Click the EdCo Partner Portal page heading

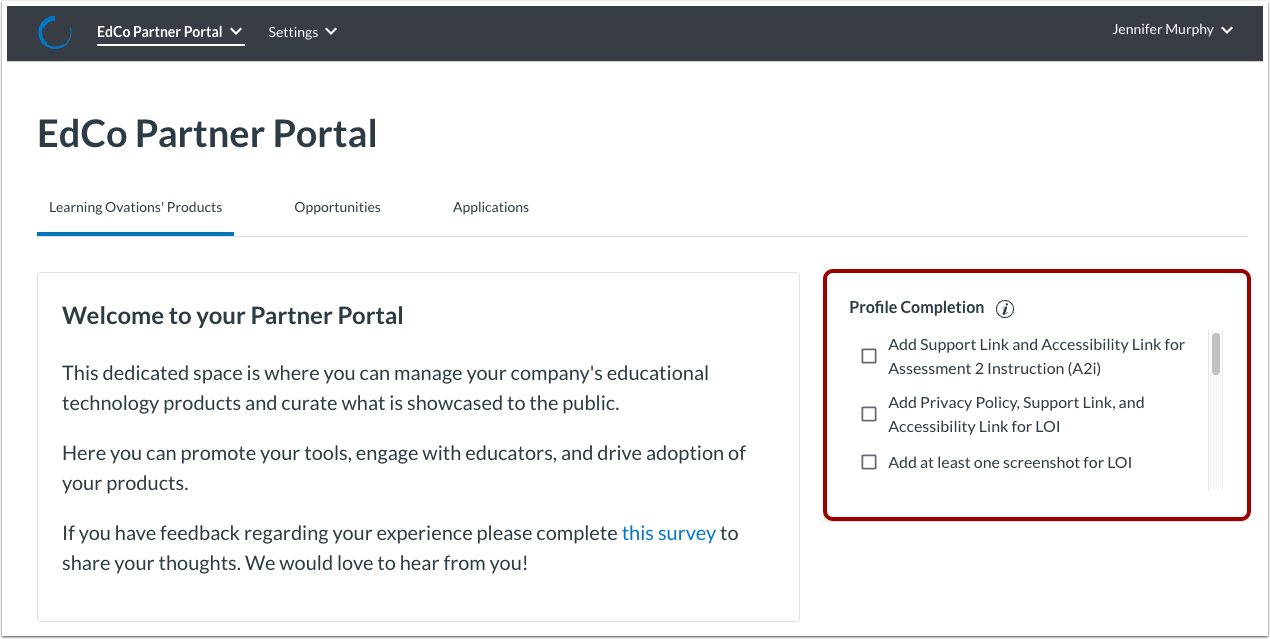pyautogui.click(x=207, y=133)
